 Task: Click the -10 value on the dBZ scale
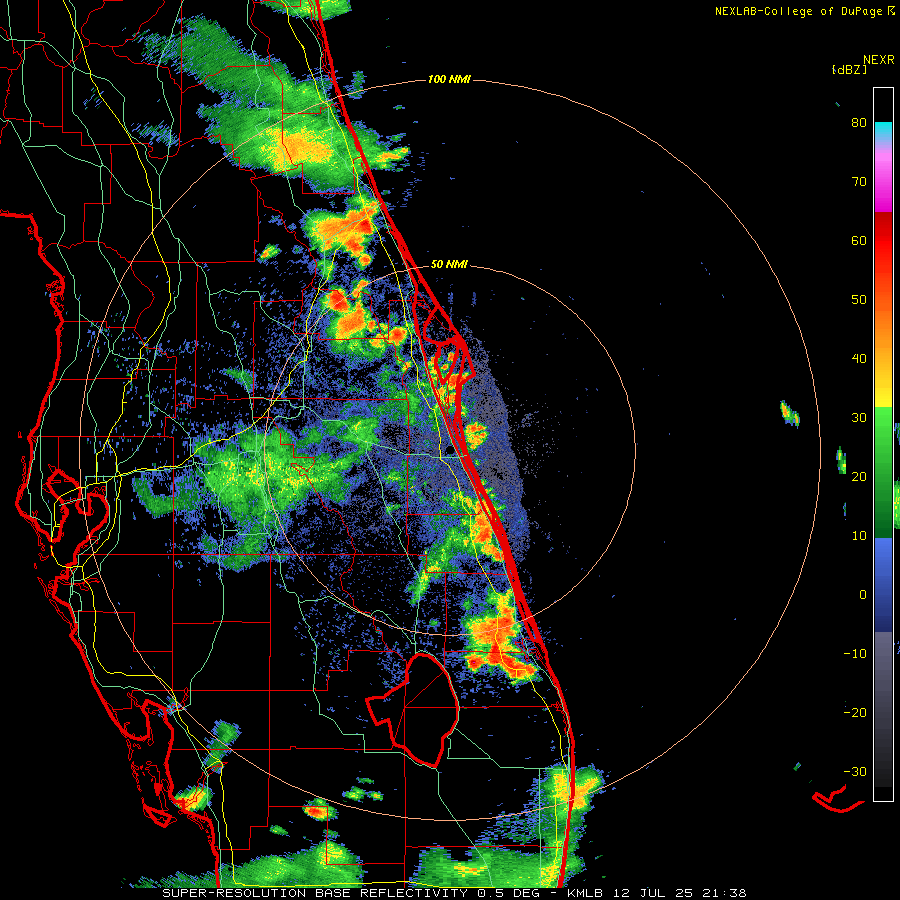point(855,654)
